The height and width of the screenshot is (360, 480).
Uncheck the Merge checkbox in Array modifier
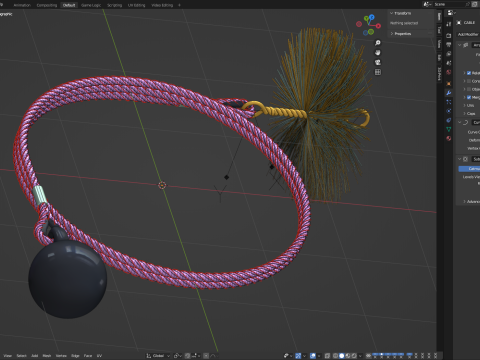pos(469,97)
